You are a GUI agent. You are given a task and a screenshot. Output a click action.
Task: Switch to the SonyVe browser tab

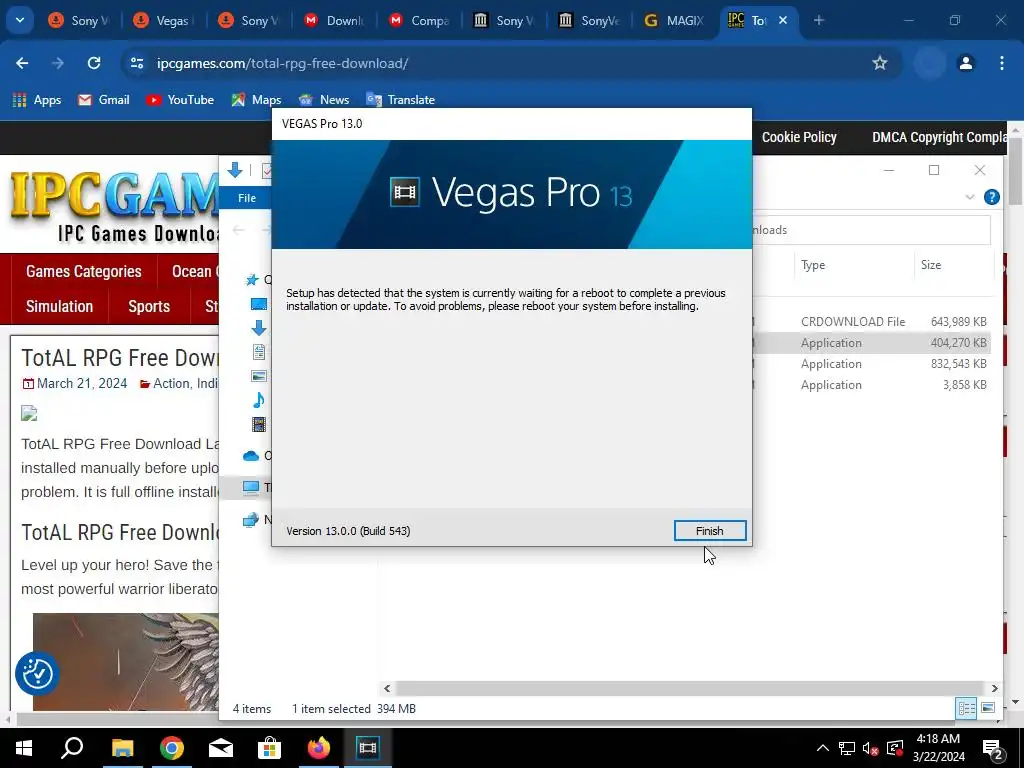pos(589,21)
